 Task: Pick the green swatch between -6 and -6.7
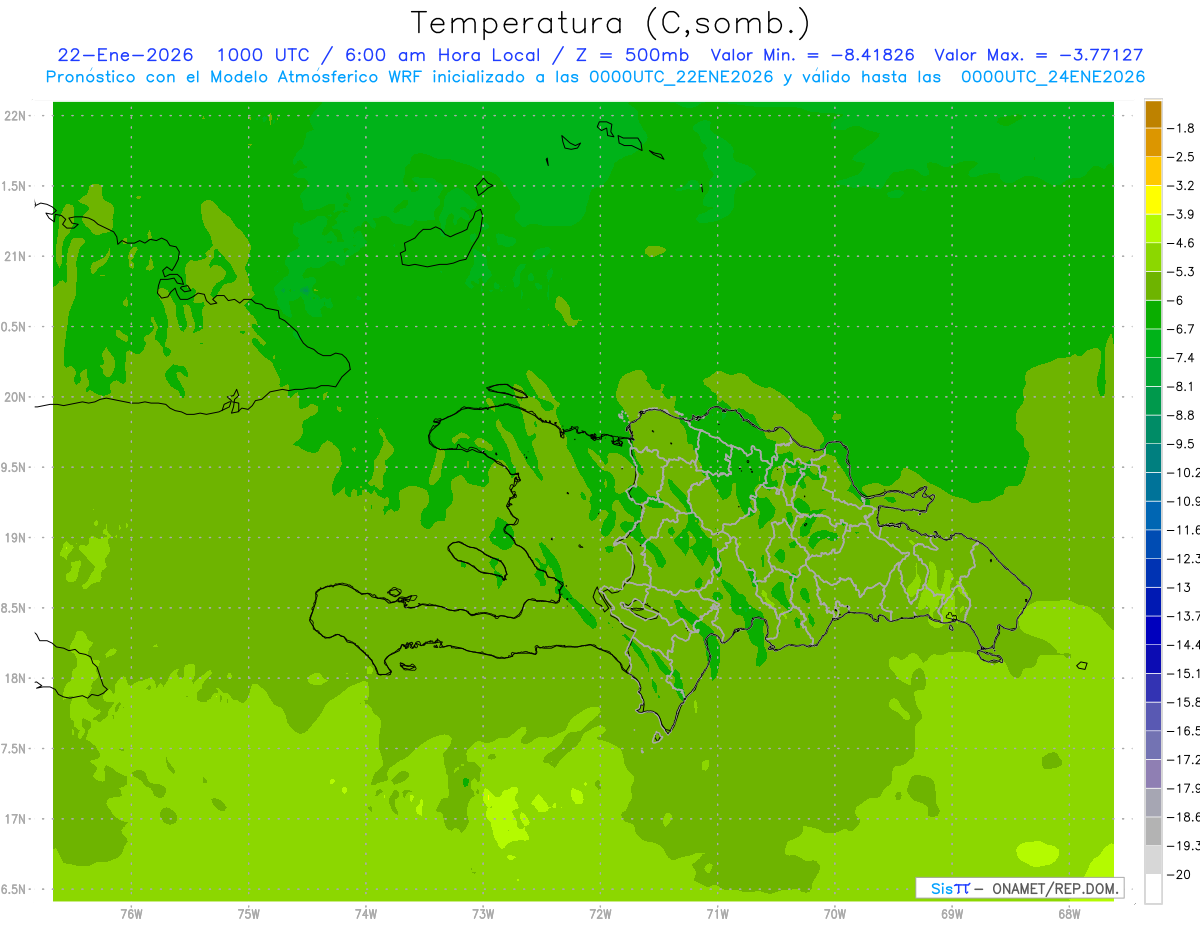(1153, 315)
